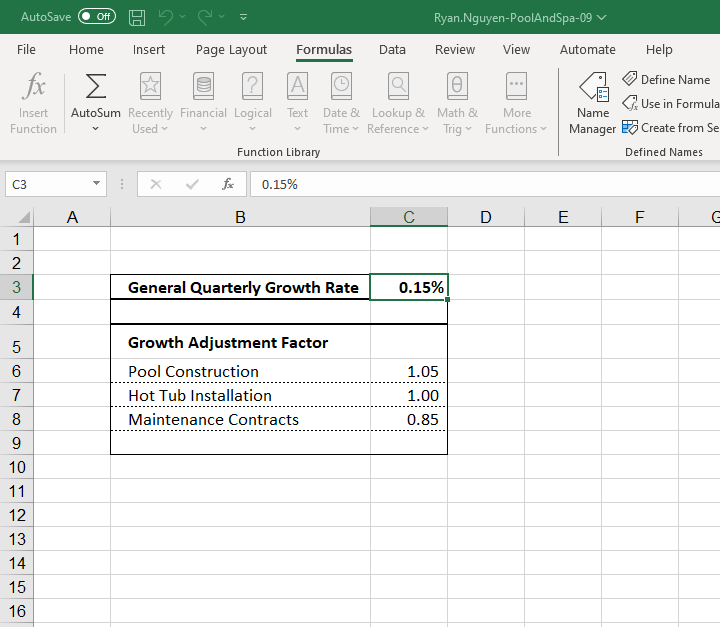The image size is (720, 627).
Task: Open the Lookup & Reference functions icon
Action: (398, 86)
